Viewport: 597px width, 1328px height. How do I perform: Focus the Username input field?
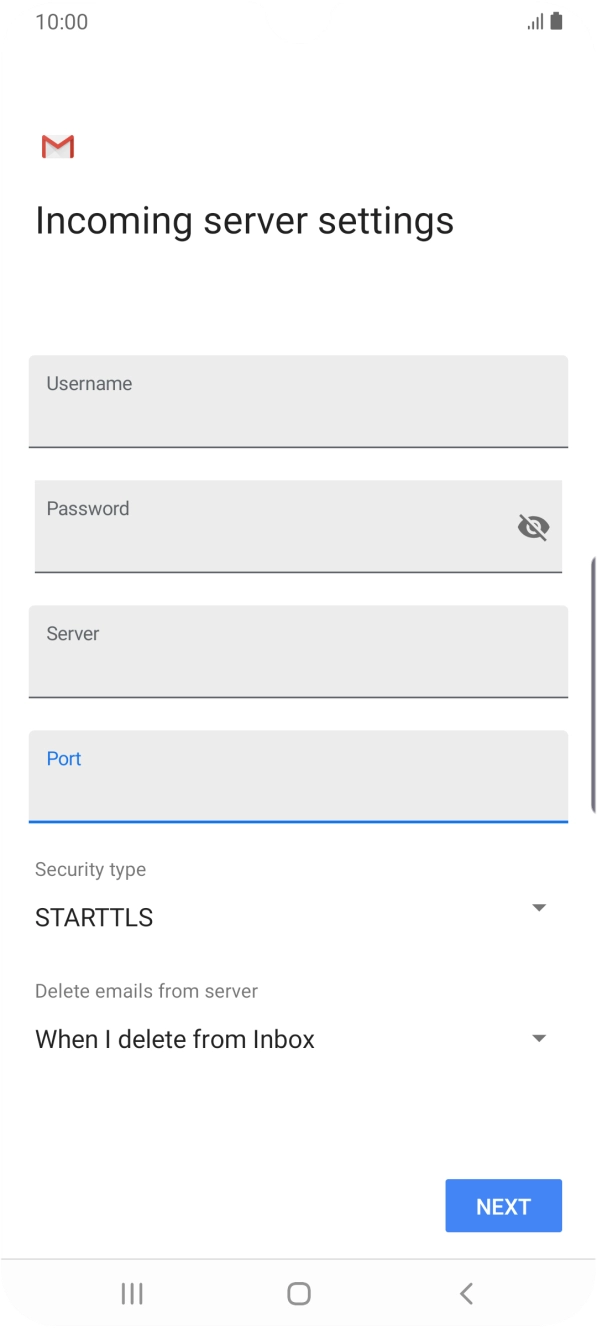click(298, 401)
